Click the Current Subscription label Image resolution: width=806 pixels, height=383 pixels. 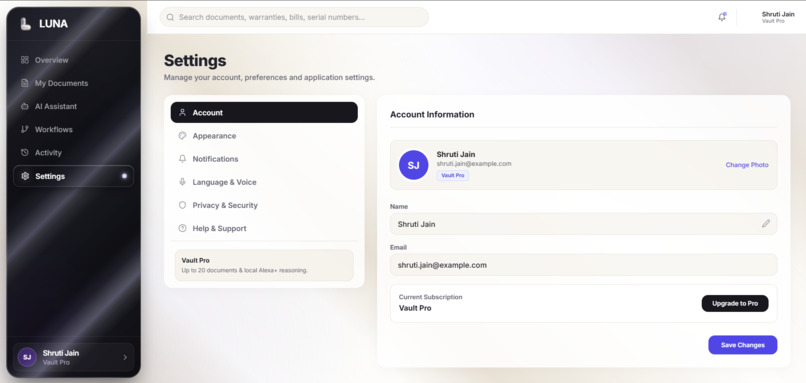click(x=430, y=297)
